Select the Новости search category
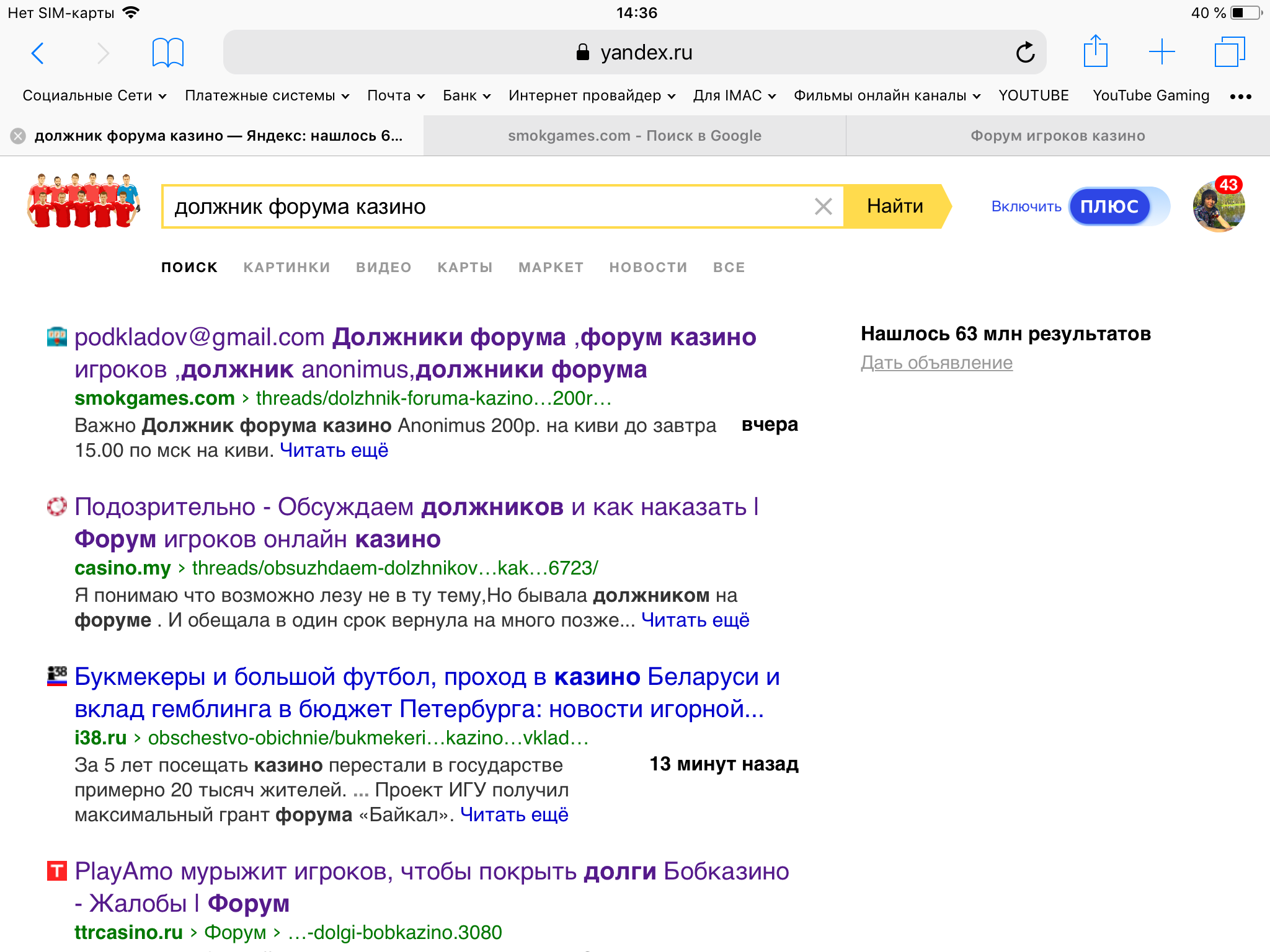The width and height of the screenshot is (1270, 952). (x=648, y=267)
